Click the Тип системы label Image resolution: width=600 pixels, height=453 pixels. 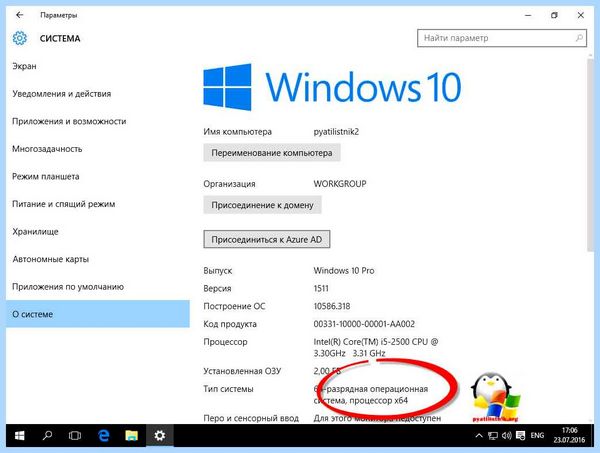(228, 389)
